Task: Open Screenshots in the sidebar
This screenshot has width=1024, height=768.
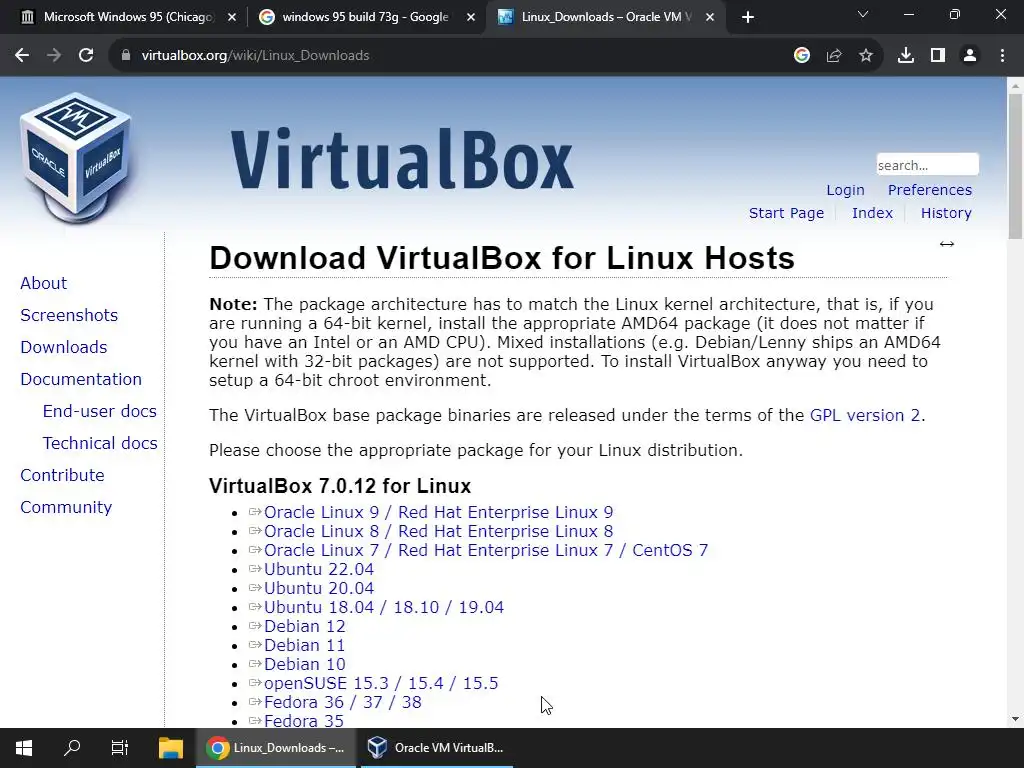Action: click(x=69, y=315)
